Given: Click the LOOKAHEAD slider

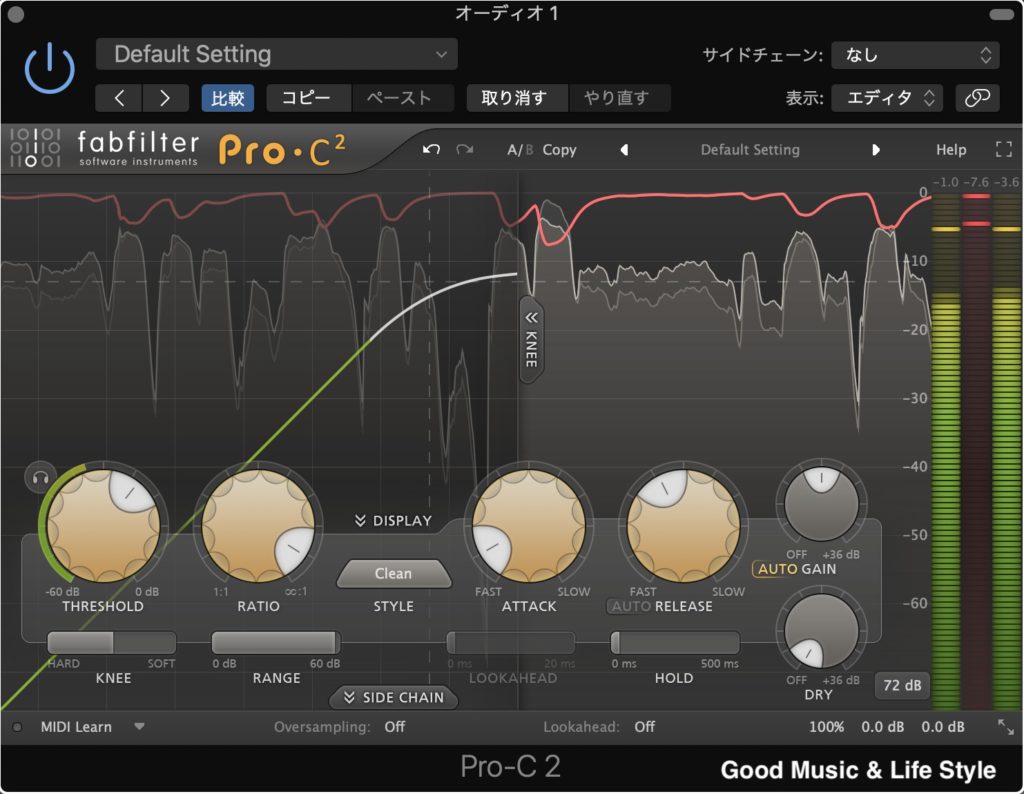Looking at the screenshot, I should click(511, 643).
